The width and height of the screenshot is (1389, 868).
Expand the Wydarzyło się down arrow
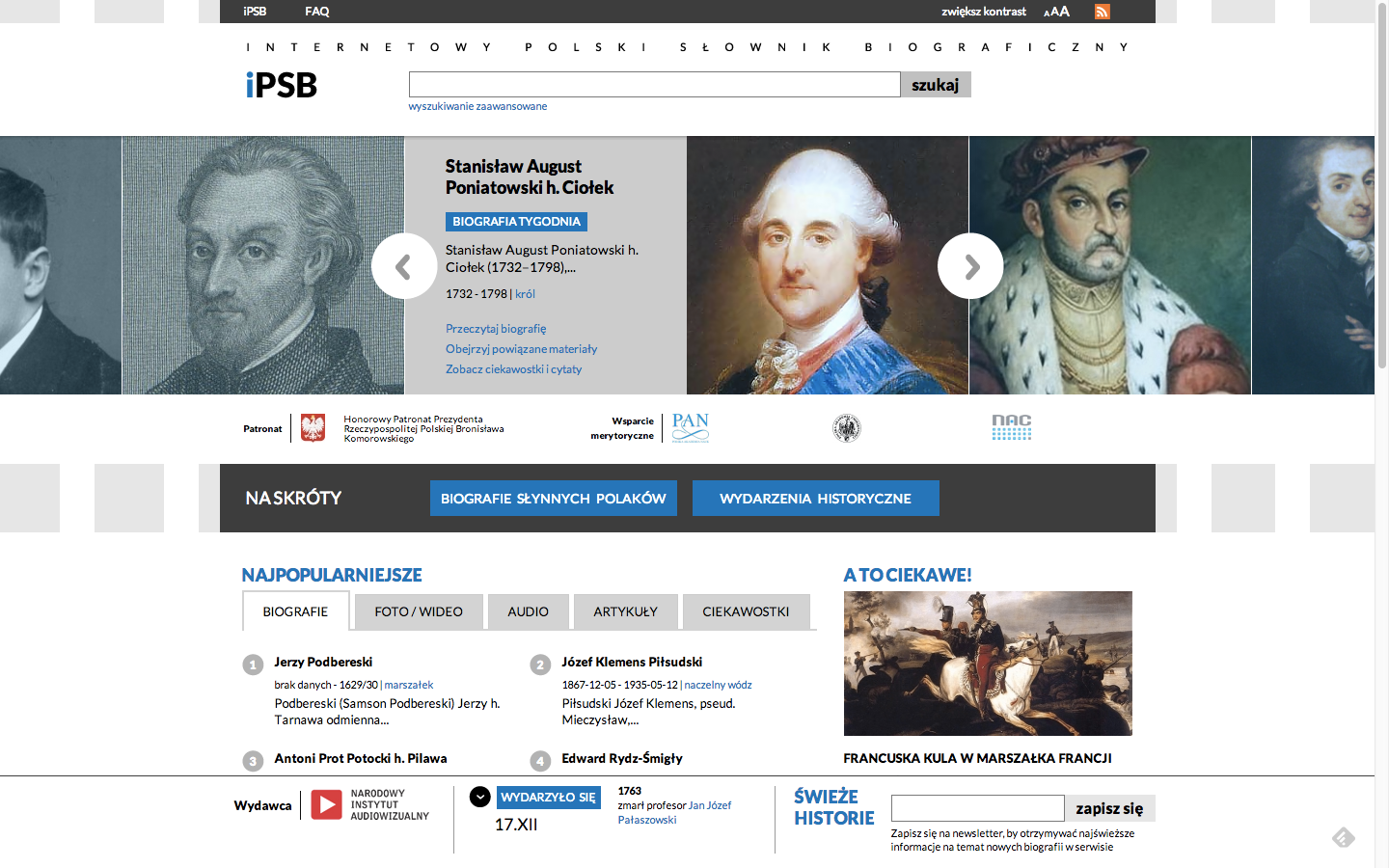point(479,797)
